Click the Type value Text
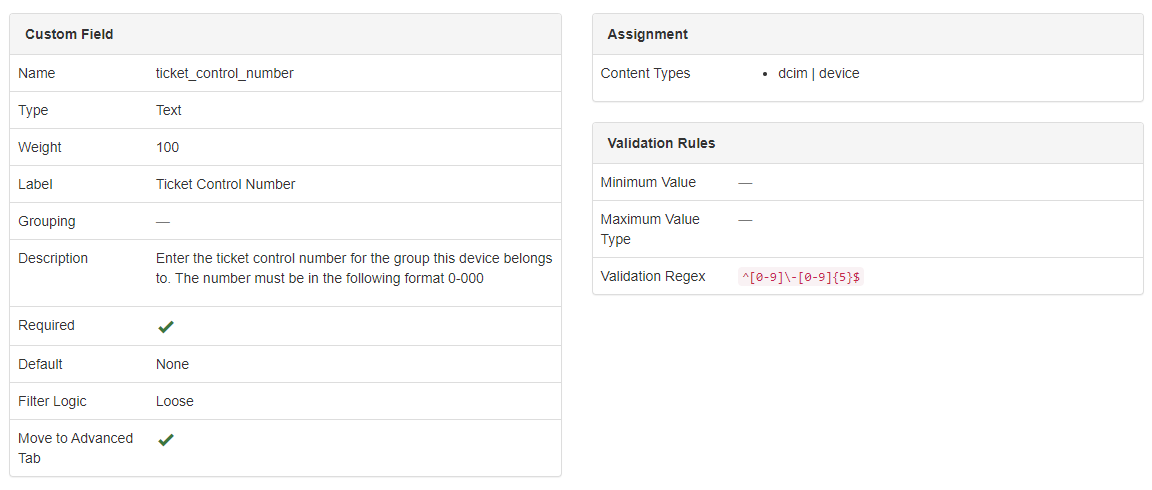 (x=169, y=110)
